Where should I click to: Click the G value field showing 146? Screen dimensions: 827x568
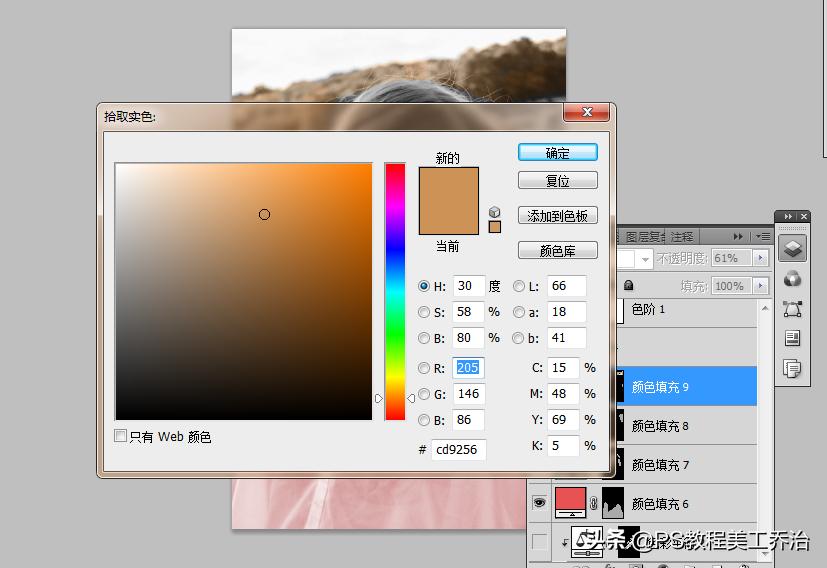click(468, 393)
